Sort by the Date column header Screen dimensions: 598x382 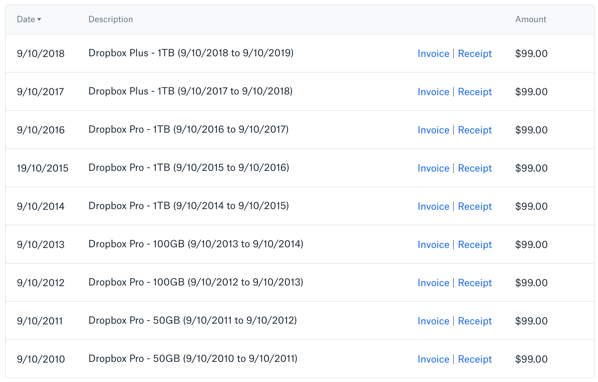(x=29, y=19)
